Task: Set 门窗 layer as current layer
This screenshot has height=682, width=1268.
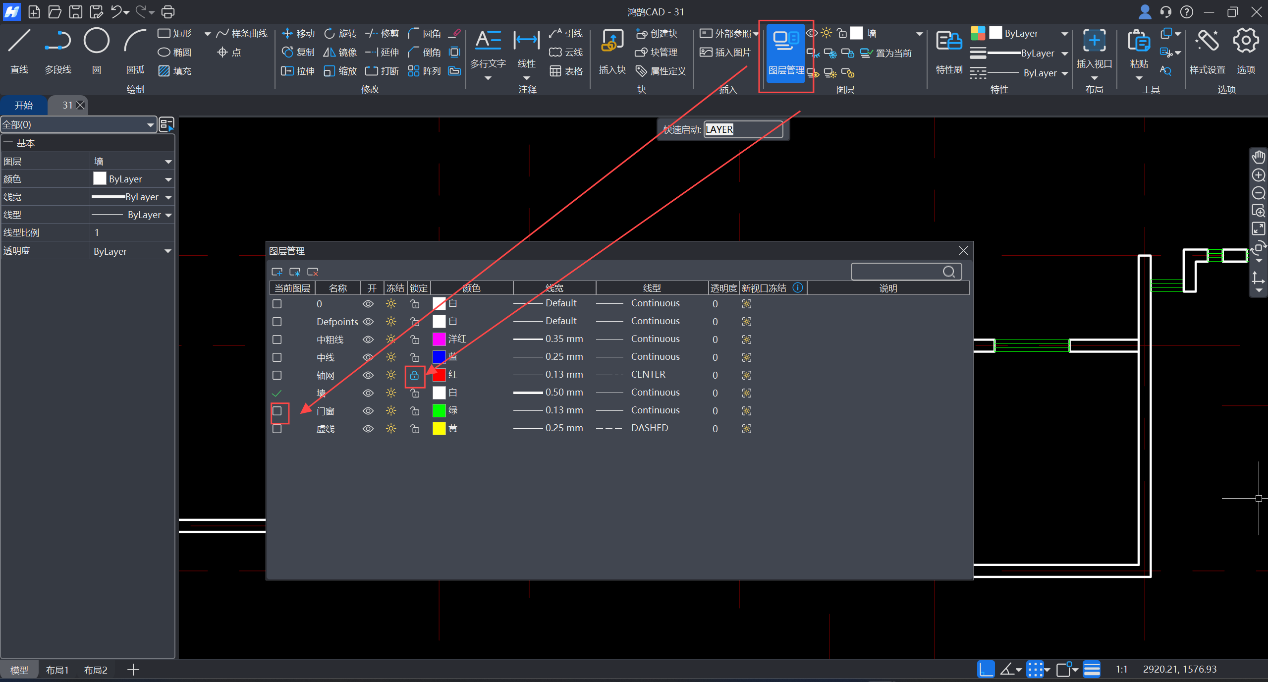Action: pos(278,411)
